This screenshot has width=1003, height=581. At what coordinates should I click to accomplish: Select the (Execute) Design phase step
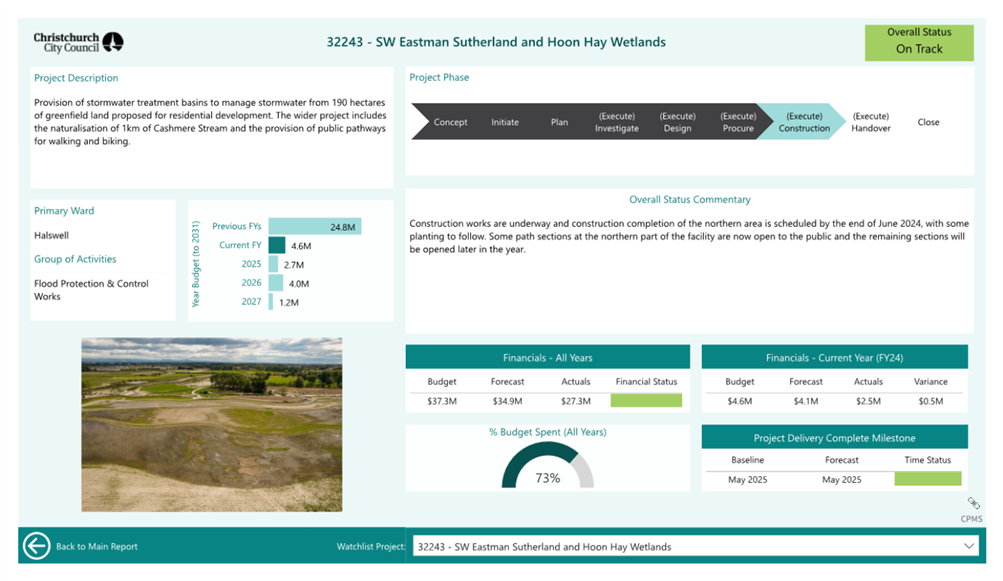(677, 122)
